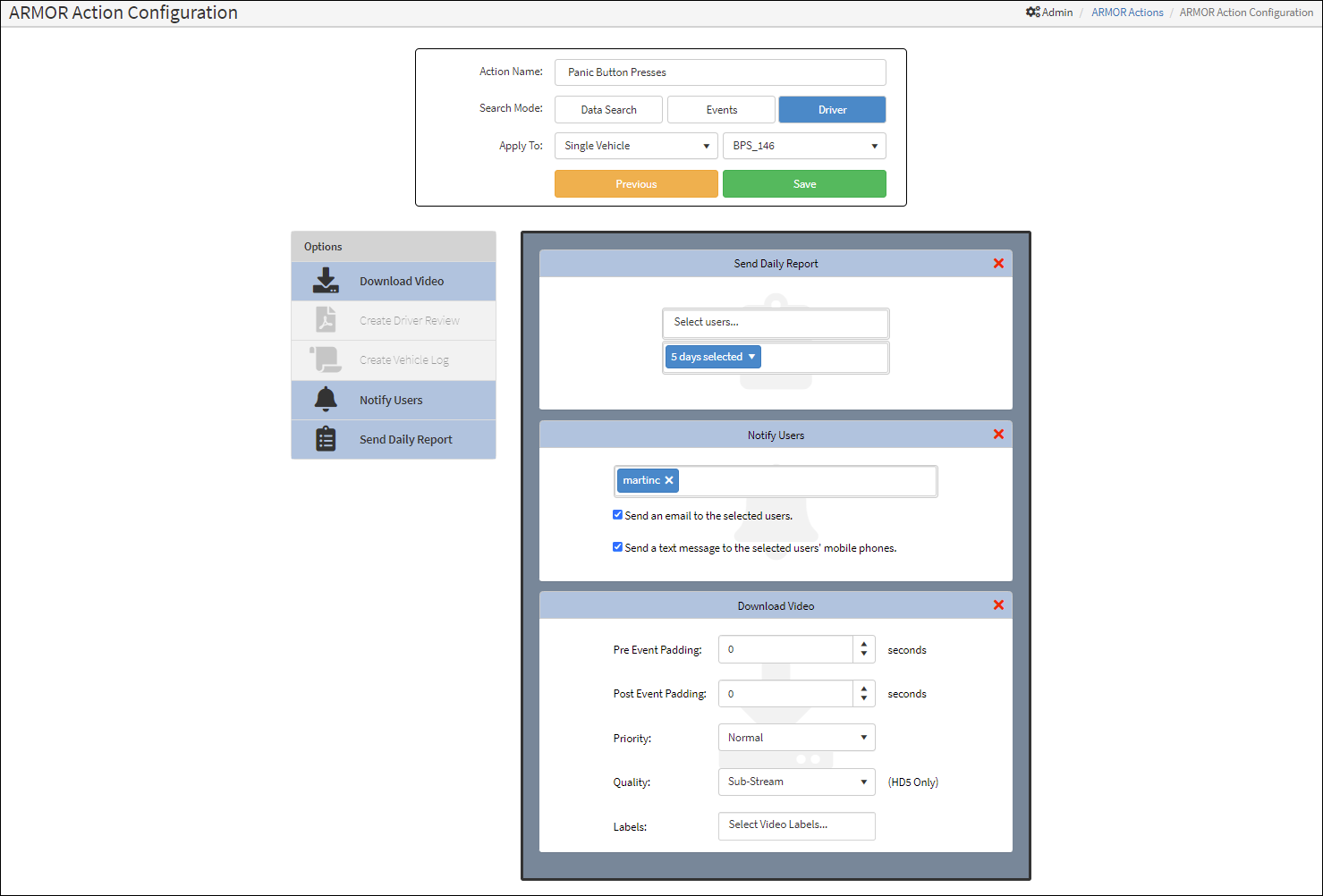1323x896 pixels.
Task: Remove the Download Video panel
Action: [998, 605]
